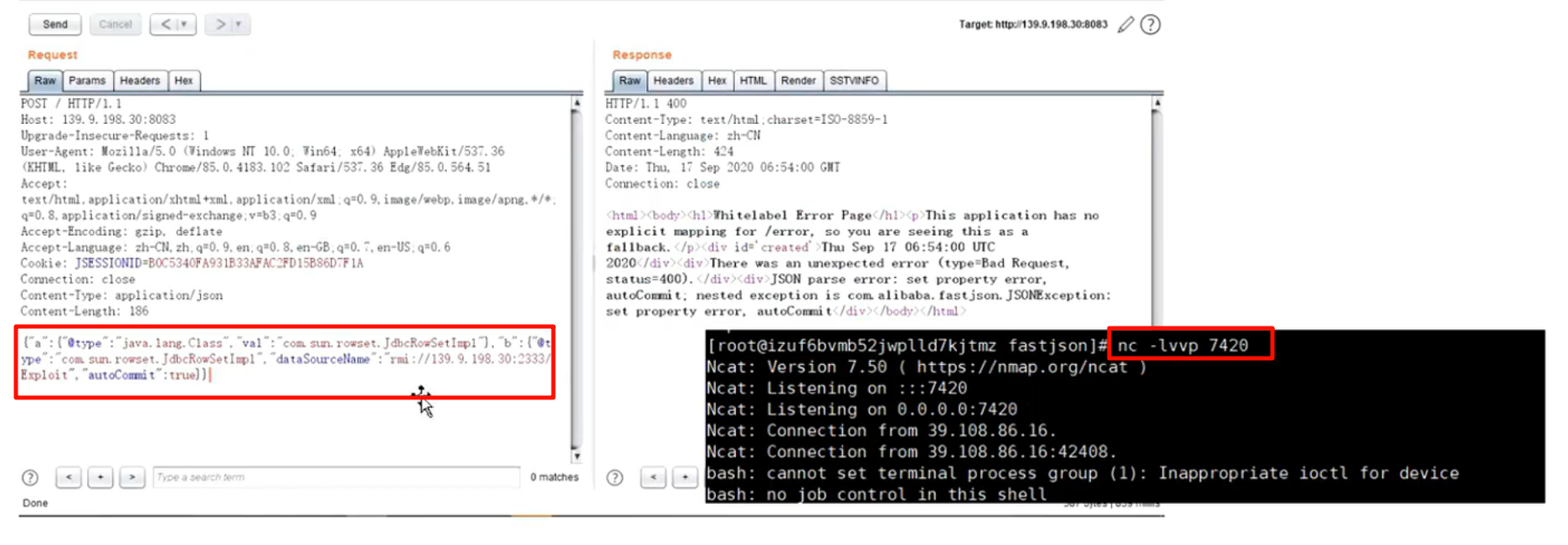This screenshot has height=545, width=1568.
Task: Jump to next match in Request search
Action: [x=131, y=477]
